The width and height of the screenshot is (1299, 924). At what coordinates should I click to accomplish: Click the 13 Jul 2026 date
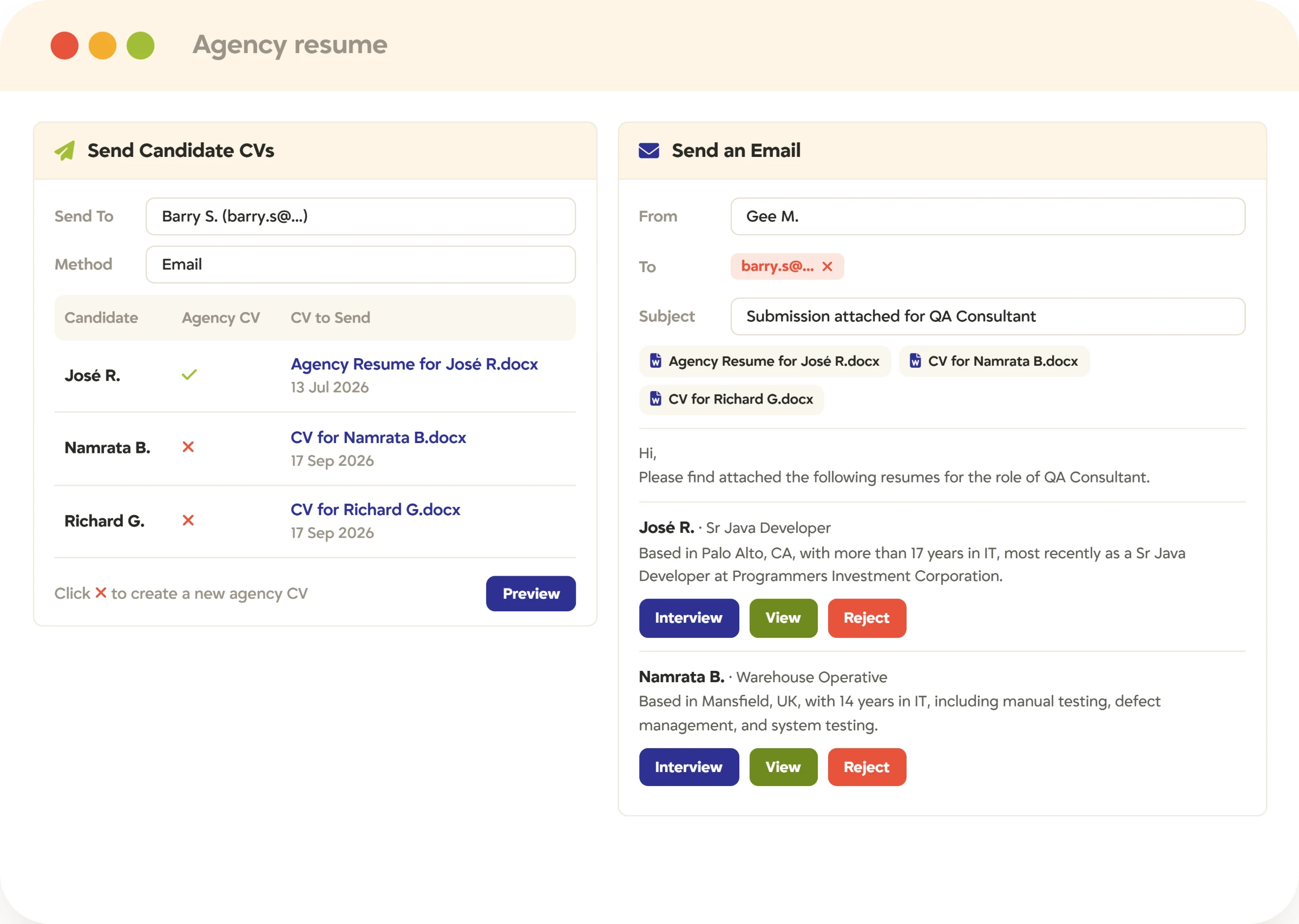click(x=330, y=387)
